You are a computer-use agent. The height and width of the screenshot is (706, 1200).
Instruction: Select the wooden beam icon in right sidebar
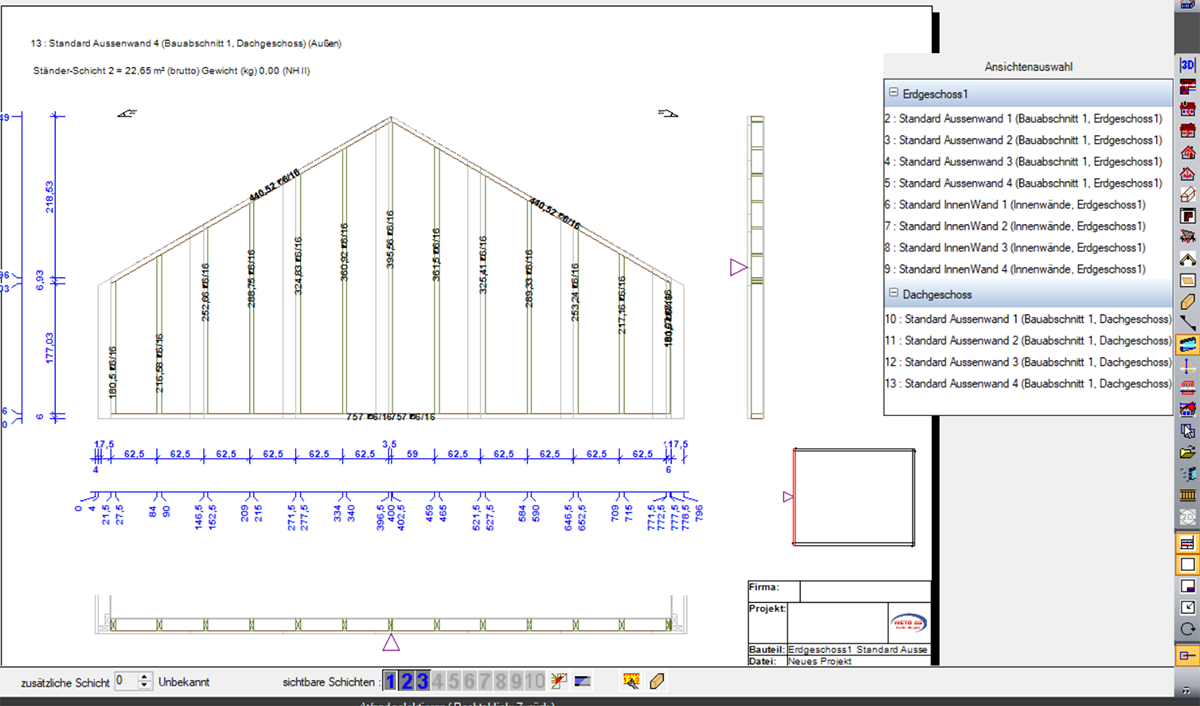[x=1188, y=301]
